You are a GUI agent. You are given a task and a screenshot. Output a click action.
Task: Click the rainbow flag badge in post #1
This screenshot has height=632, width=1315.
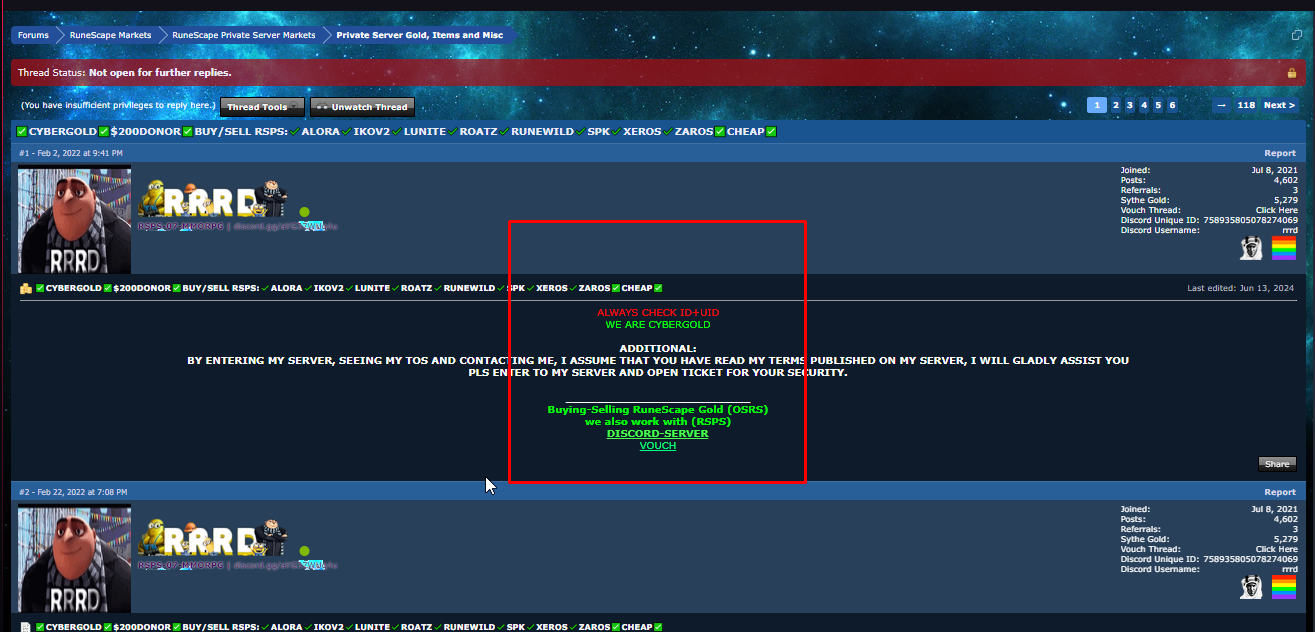[1284, 248]
